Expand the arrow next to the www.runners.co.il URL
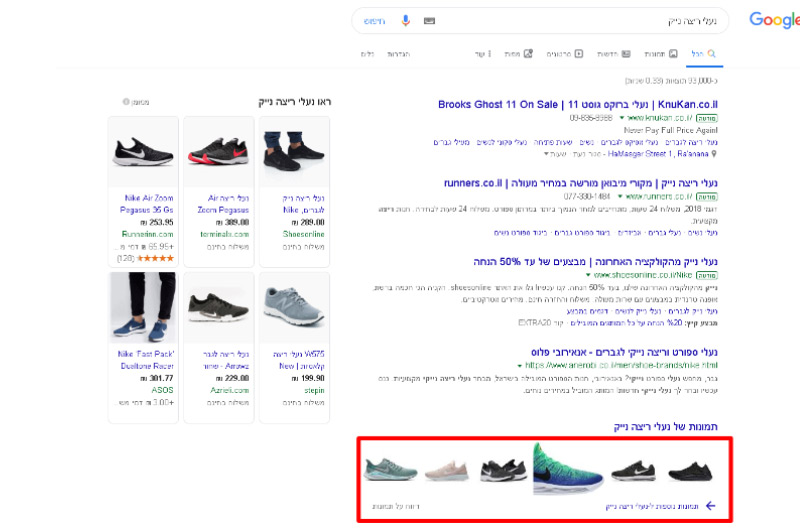Screen dimensions: 800x528 (620, 196)
